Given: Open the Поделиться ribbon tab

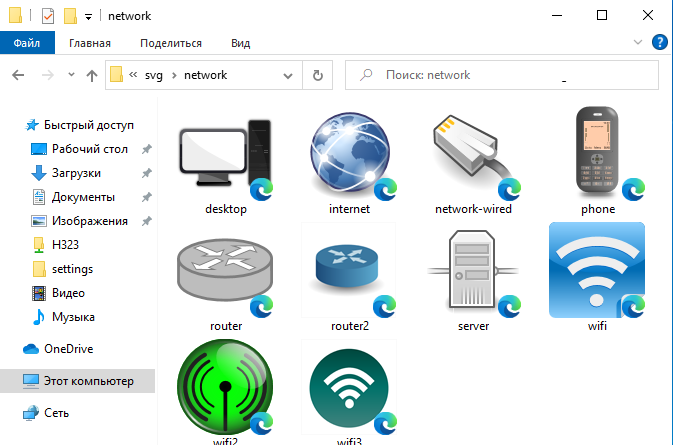Looking at the screenshot, I should point(171,43).
